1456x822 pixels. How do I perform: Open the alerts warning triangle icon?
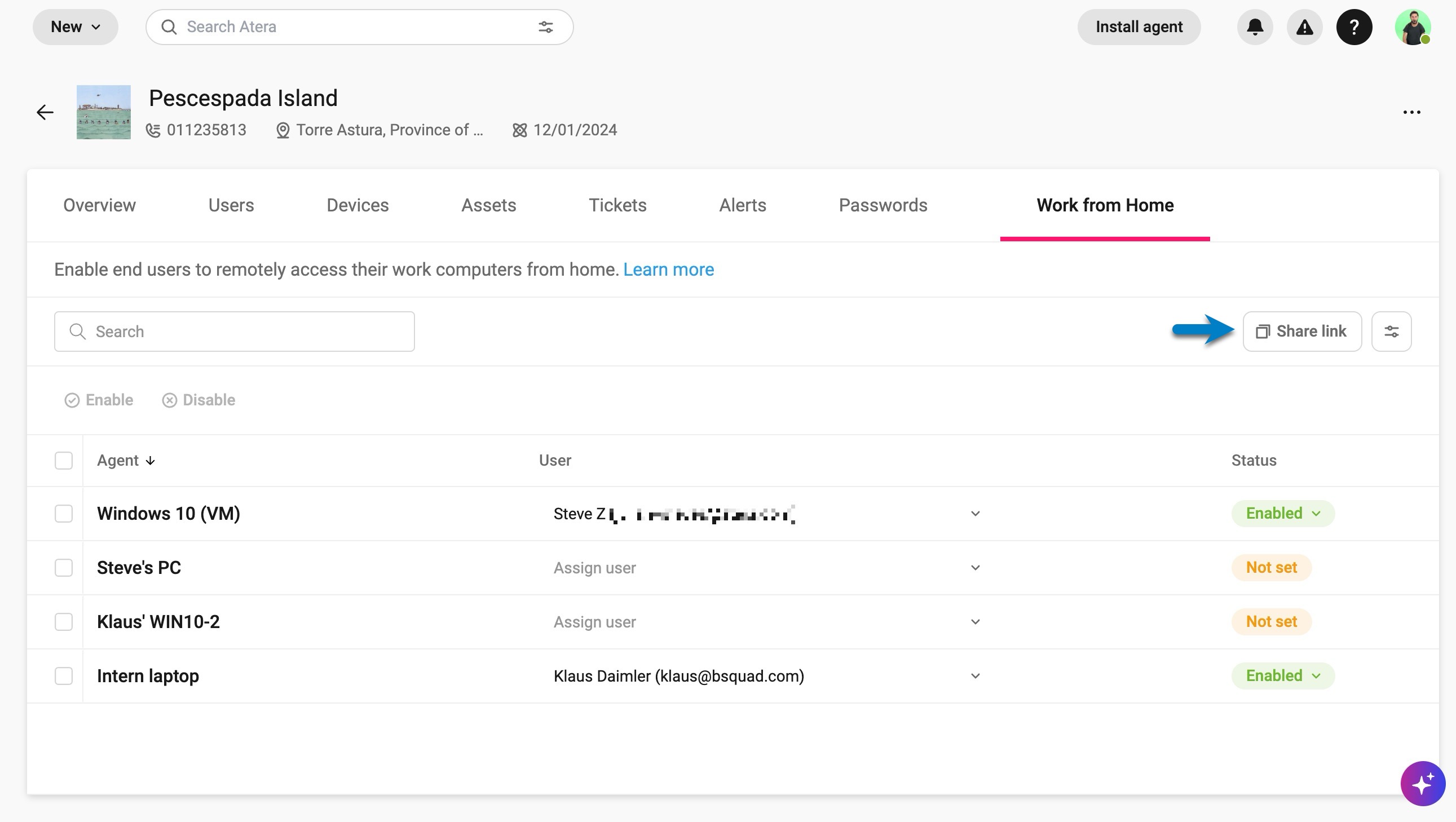click(x=1304, y=27)
